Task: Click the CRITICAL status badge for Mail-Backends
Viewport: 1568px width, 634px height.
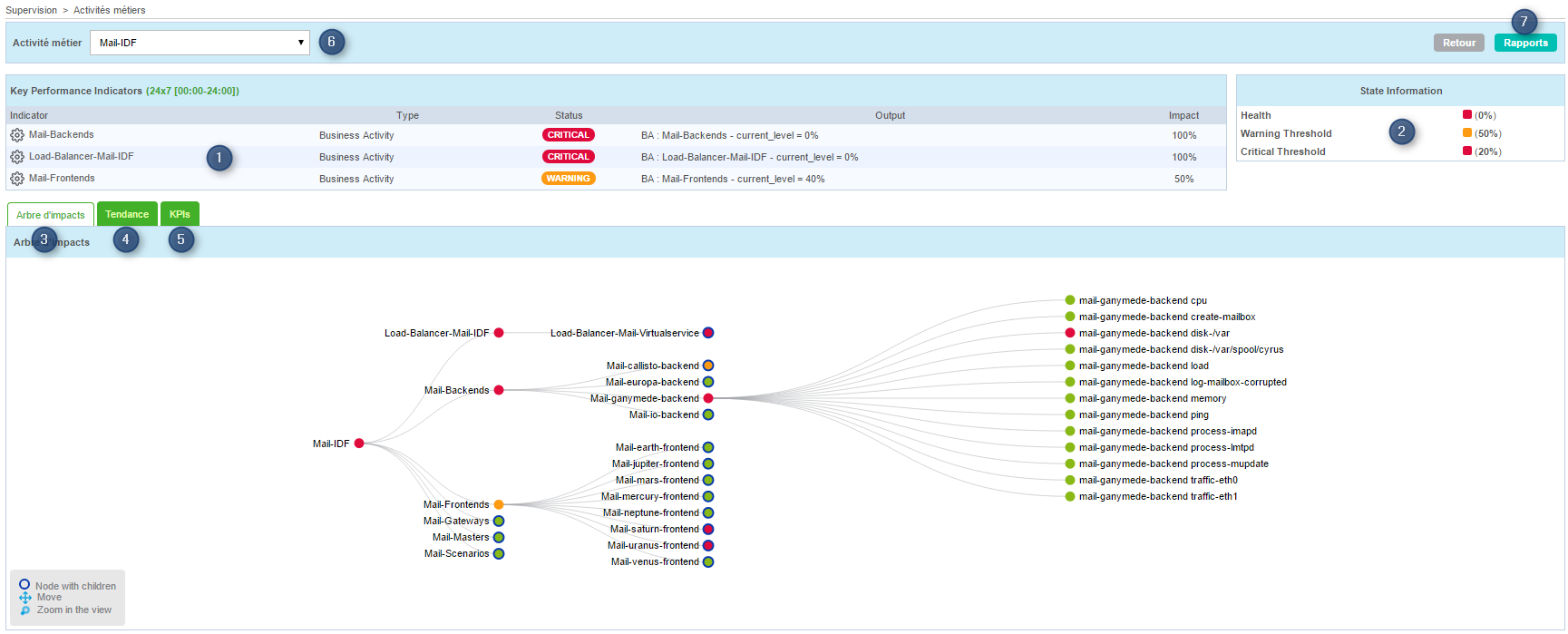Action: click(568, 135)
